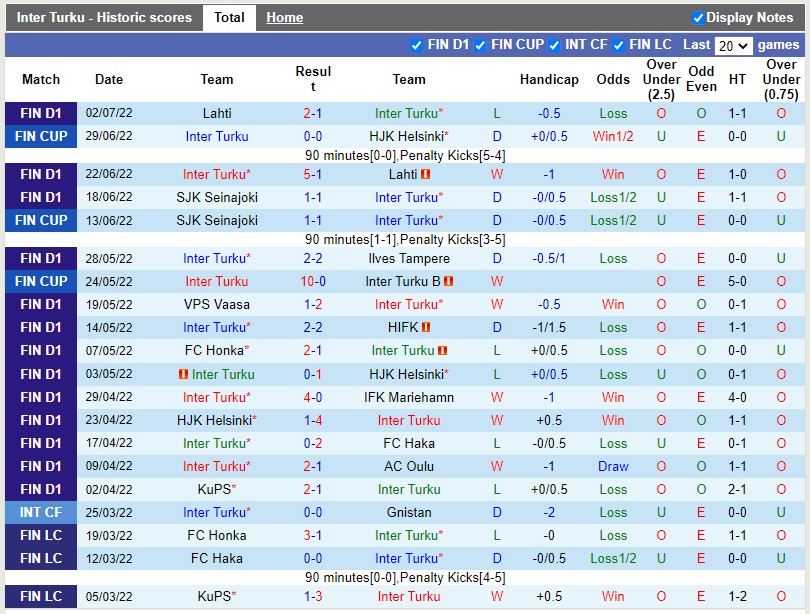Open SJK Seinajoki link in 13/06/22 row
This screenshot has height=614, width=810.
[x=217, y=221]
